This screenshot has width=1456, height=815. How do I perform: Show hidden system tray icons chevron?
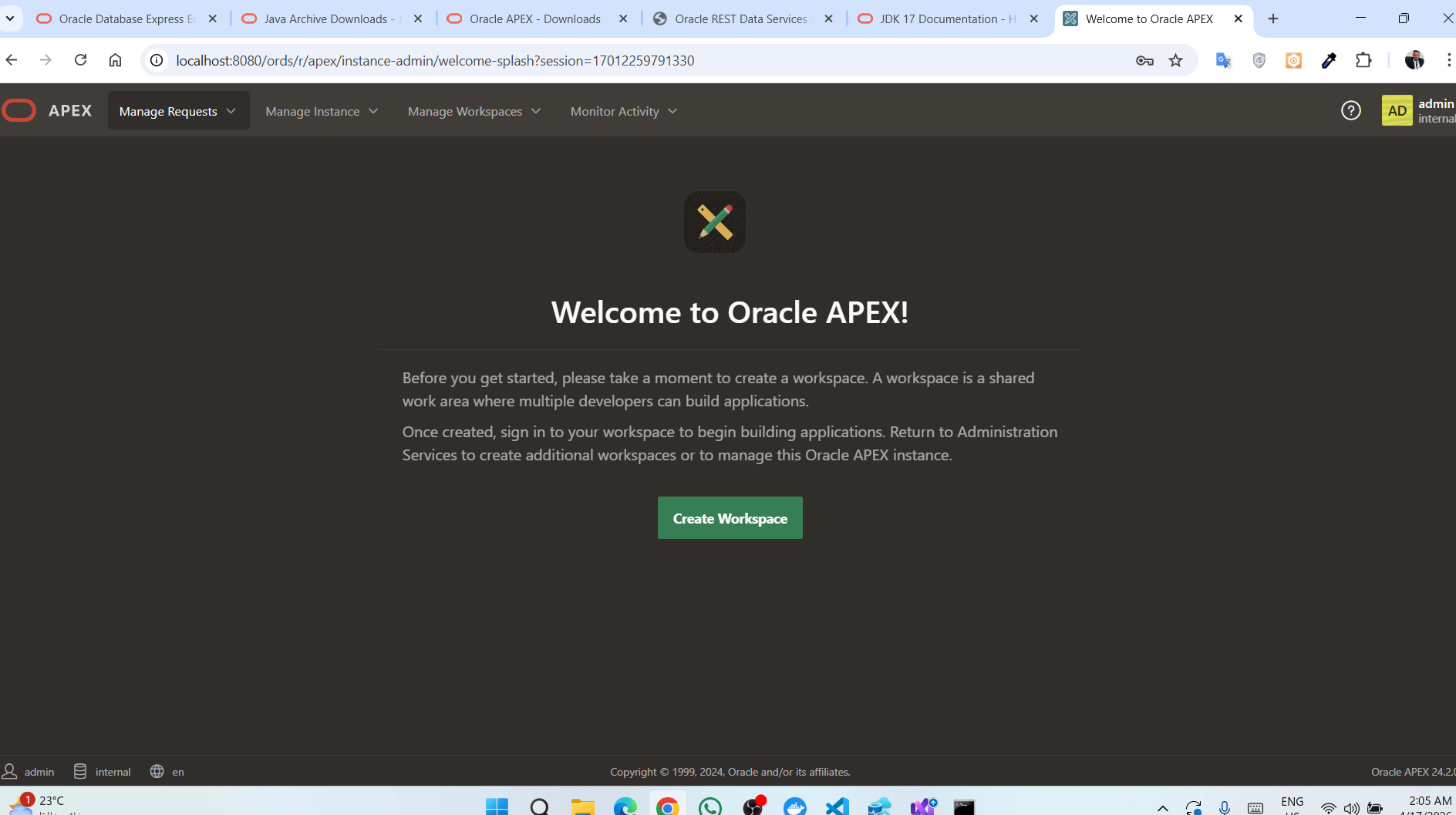tap(1162, 808)
